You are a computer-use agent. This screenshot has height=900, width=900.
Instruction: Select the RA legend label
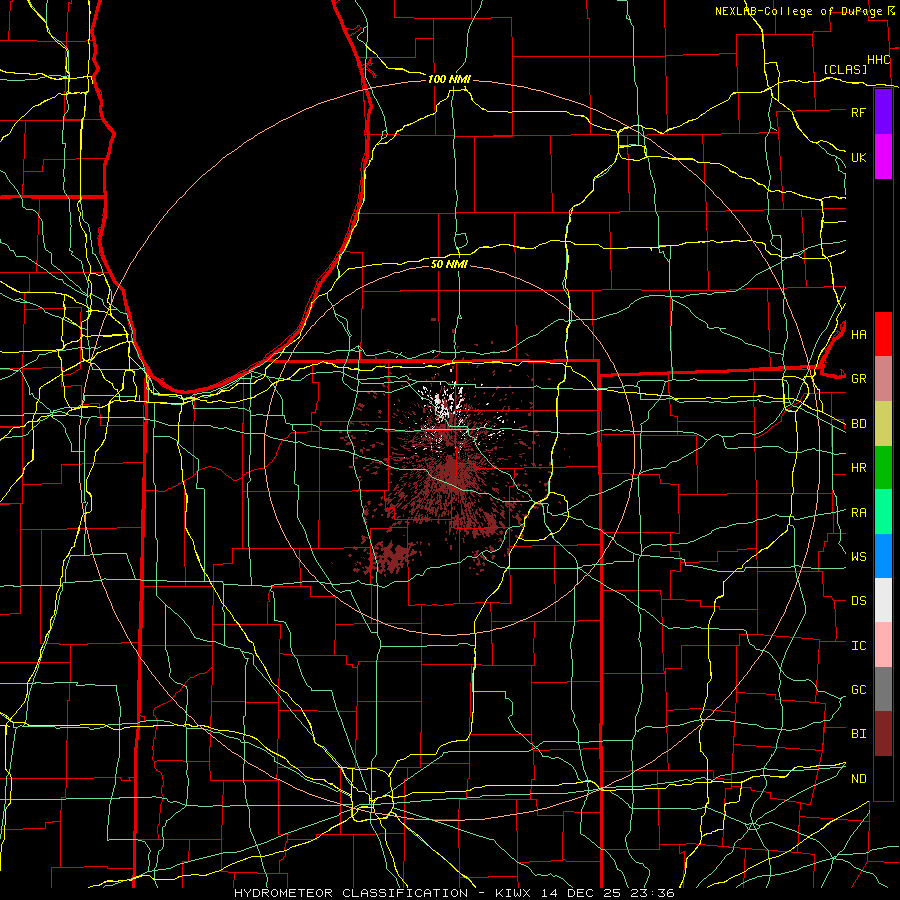click(x=858, y=513)
